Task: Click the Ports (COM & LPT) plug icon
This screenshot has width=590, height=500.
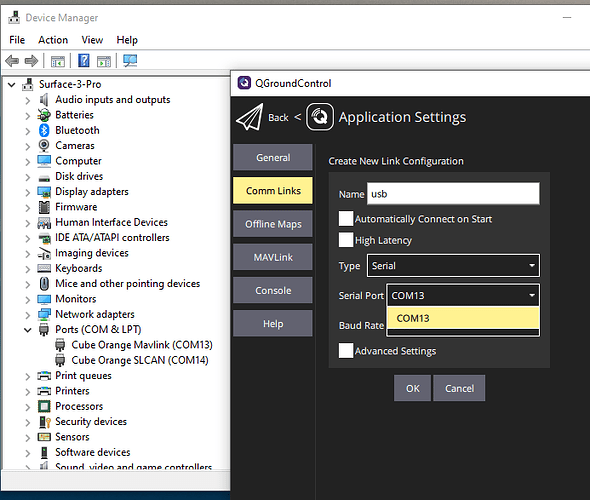Action: pos(44,330)
